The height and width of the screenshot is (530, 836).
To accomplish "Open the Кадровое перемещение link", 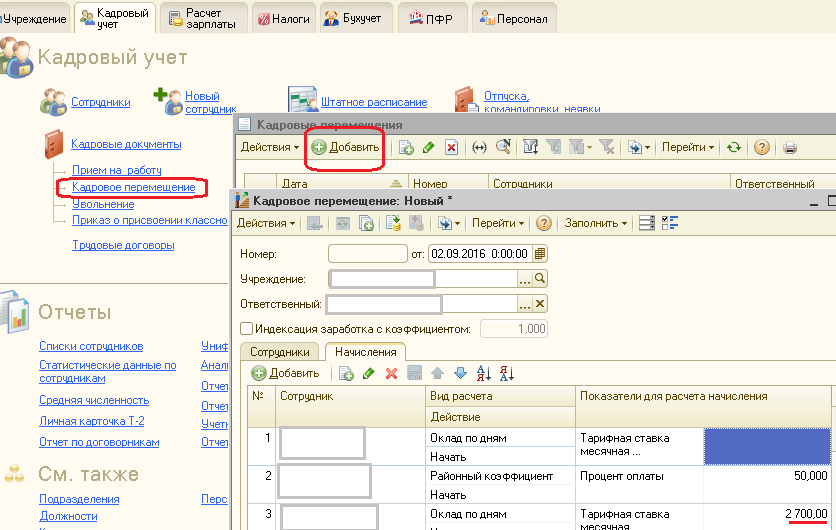I will pyautogui.click(x=134, y=187).
